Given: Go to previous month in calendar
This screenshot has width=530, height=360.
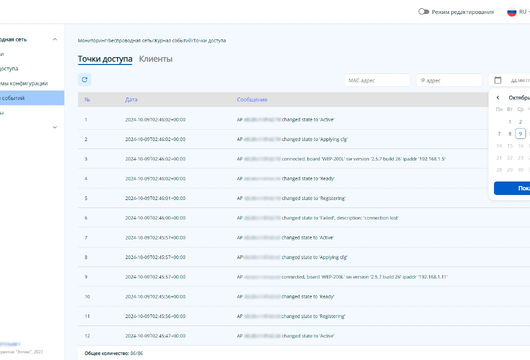Looking at the screenshot, I should [498, 98].
